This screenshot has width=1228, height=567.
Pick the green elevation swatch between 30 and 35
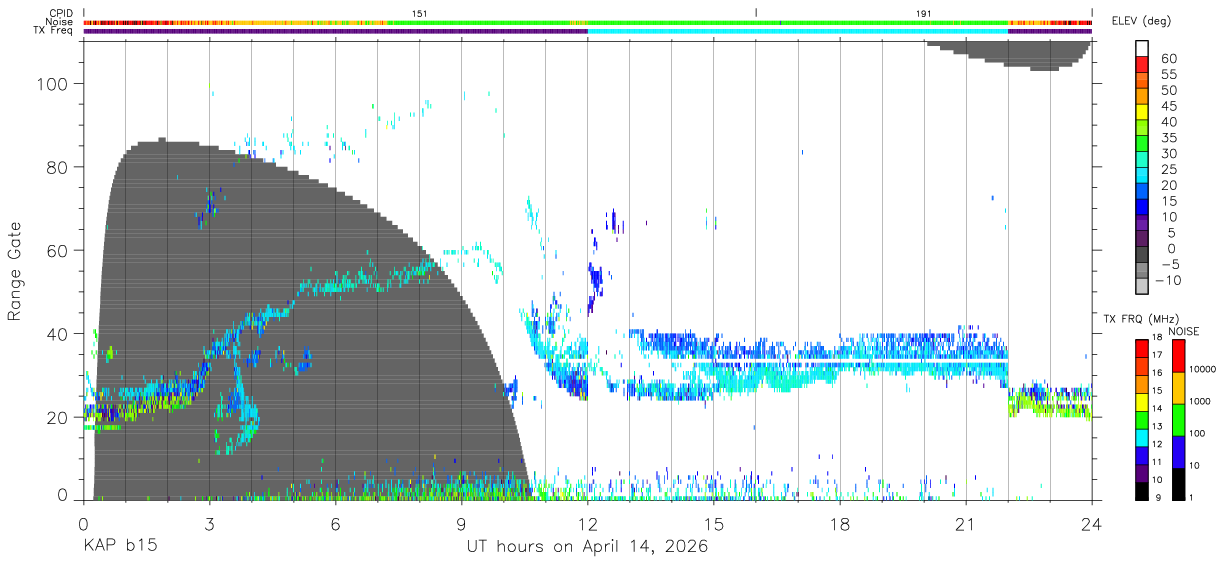point(1143,145)
